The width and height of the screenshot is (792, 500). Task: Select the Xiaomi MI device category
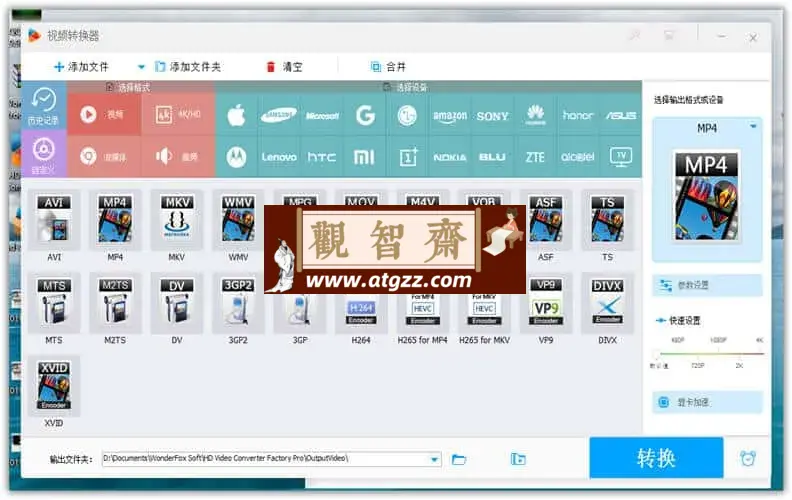[365, 157]
